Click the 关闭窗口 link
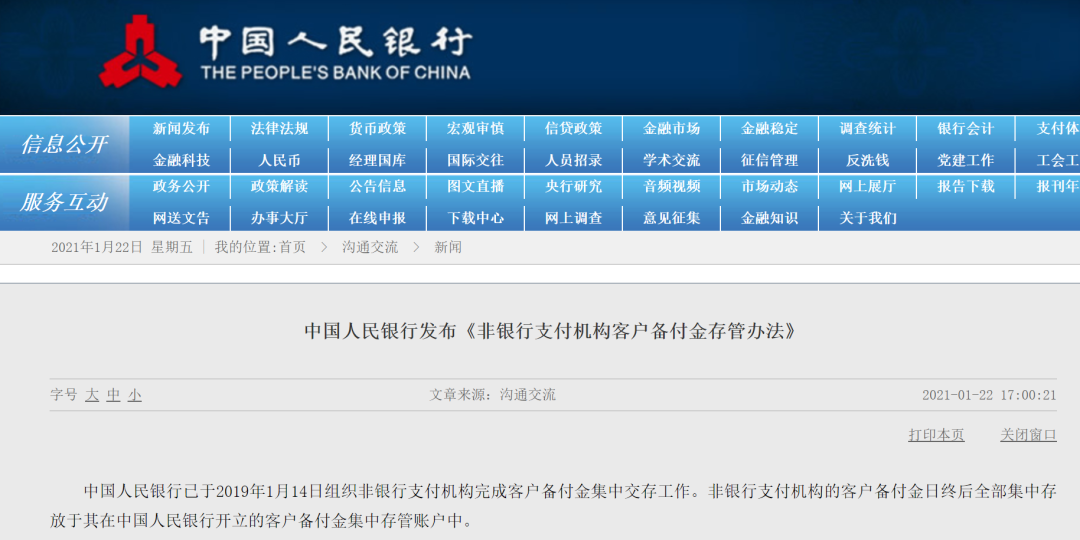Image resolution: width=1080 pixels, height=540 pixels. (x=1028, y=435)
